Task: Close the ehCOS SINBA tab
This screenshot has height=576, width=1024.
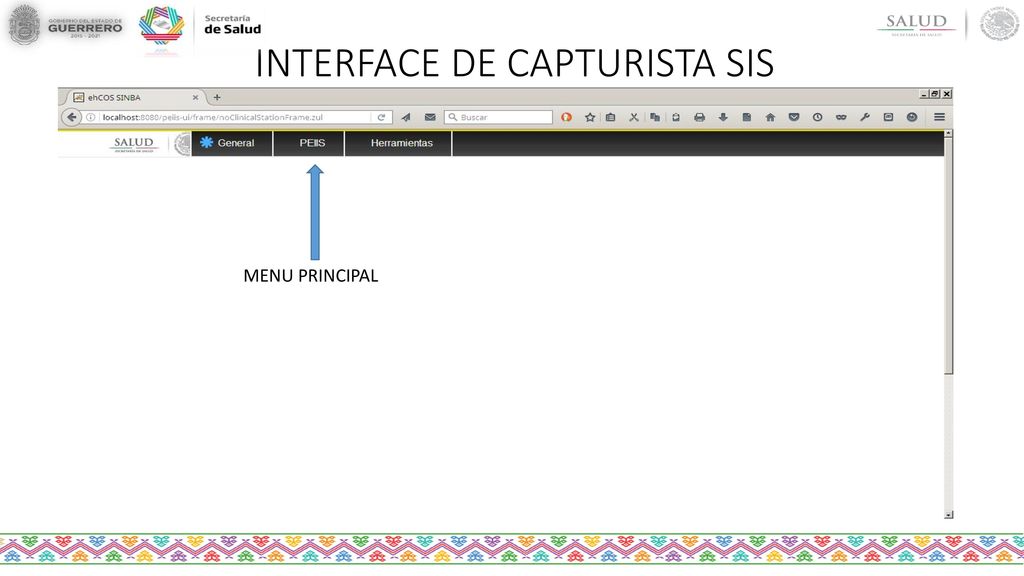Action: click(x=195, y=97)
